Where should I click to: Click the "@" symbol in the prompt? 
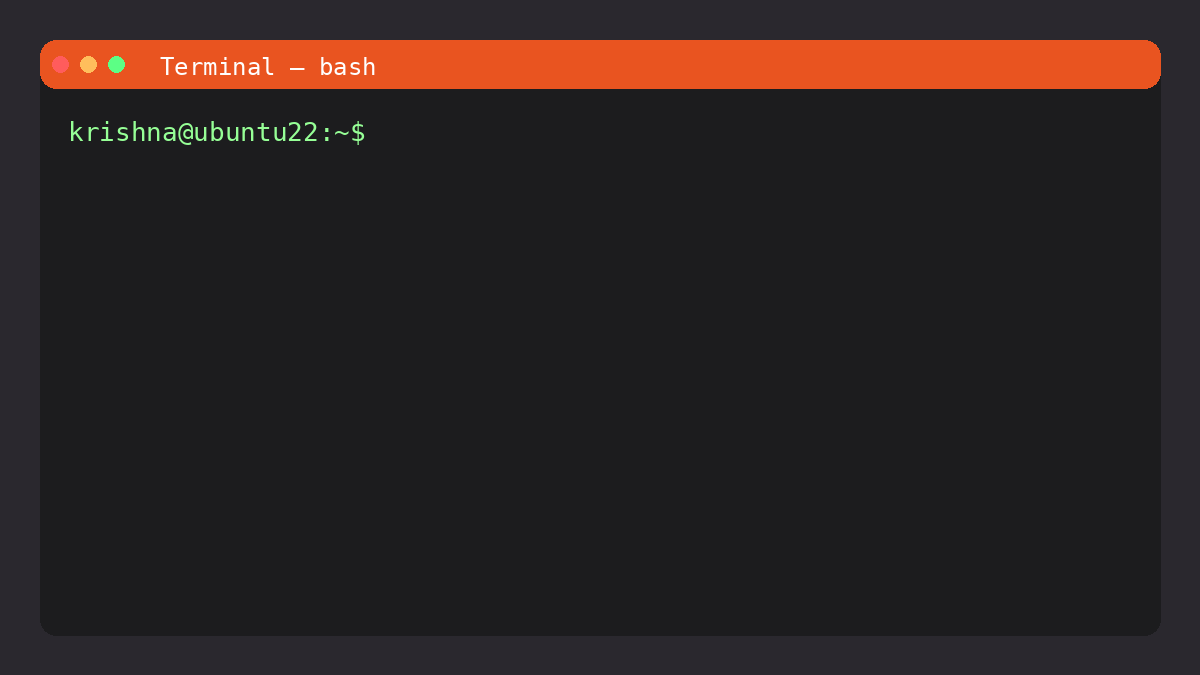pyautogui.click(x=186, y=132)
